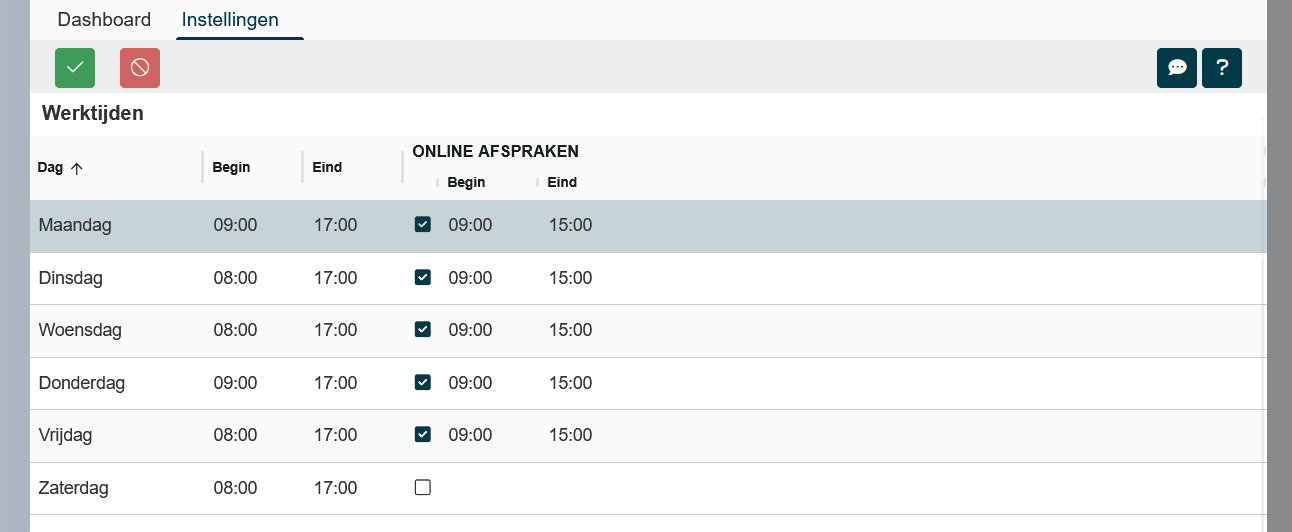Click the question mark help icon

(1222, 68)
